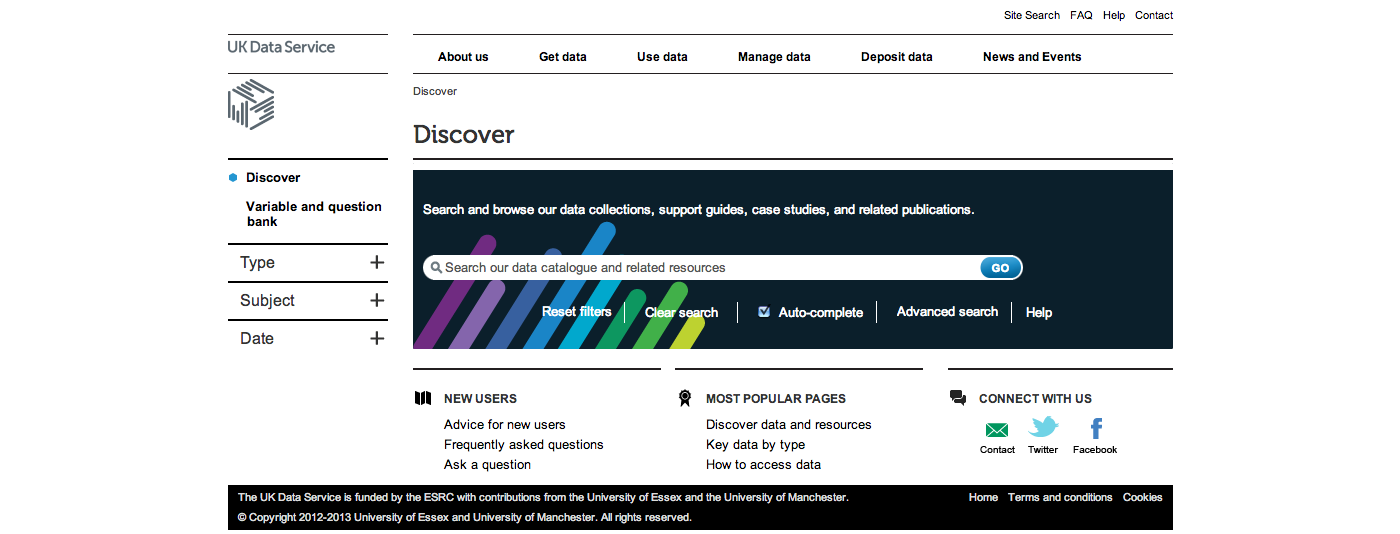The image size is (1400, 534).
Task: Click the green Contact envelope icon
Action: click(x=997, y=430)
